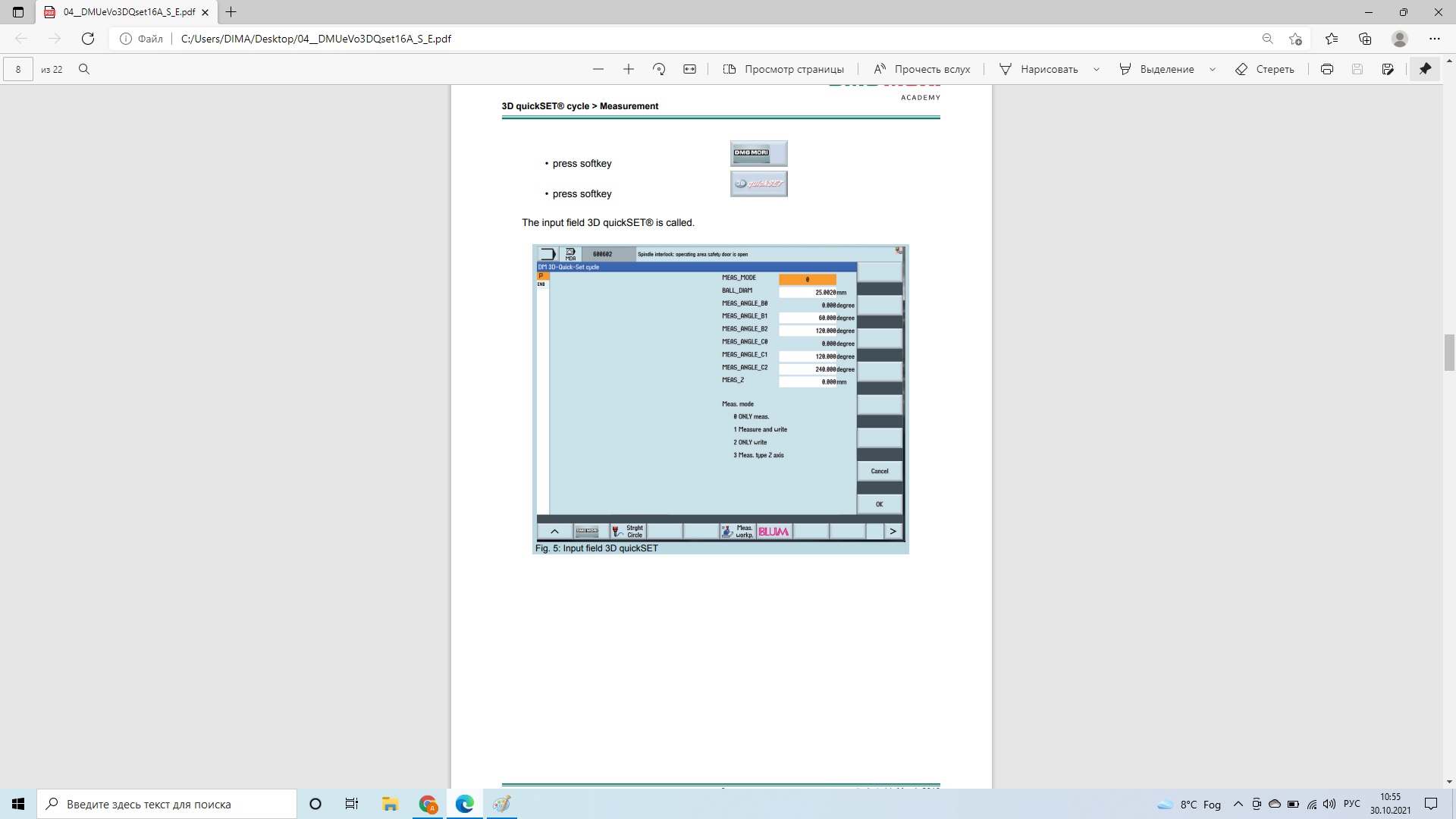This screenshot has height=819, width=1456.
Task: Click the zoom in plus icon
Action: pyautogui.click(x=629, y=69)
